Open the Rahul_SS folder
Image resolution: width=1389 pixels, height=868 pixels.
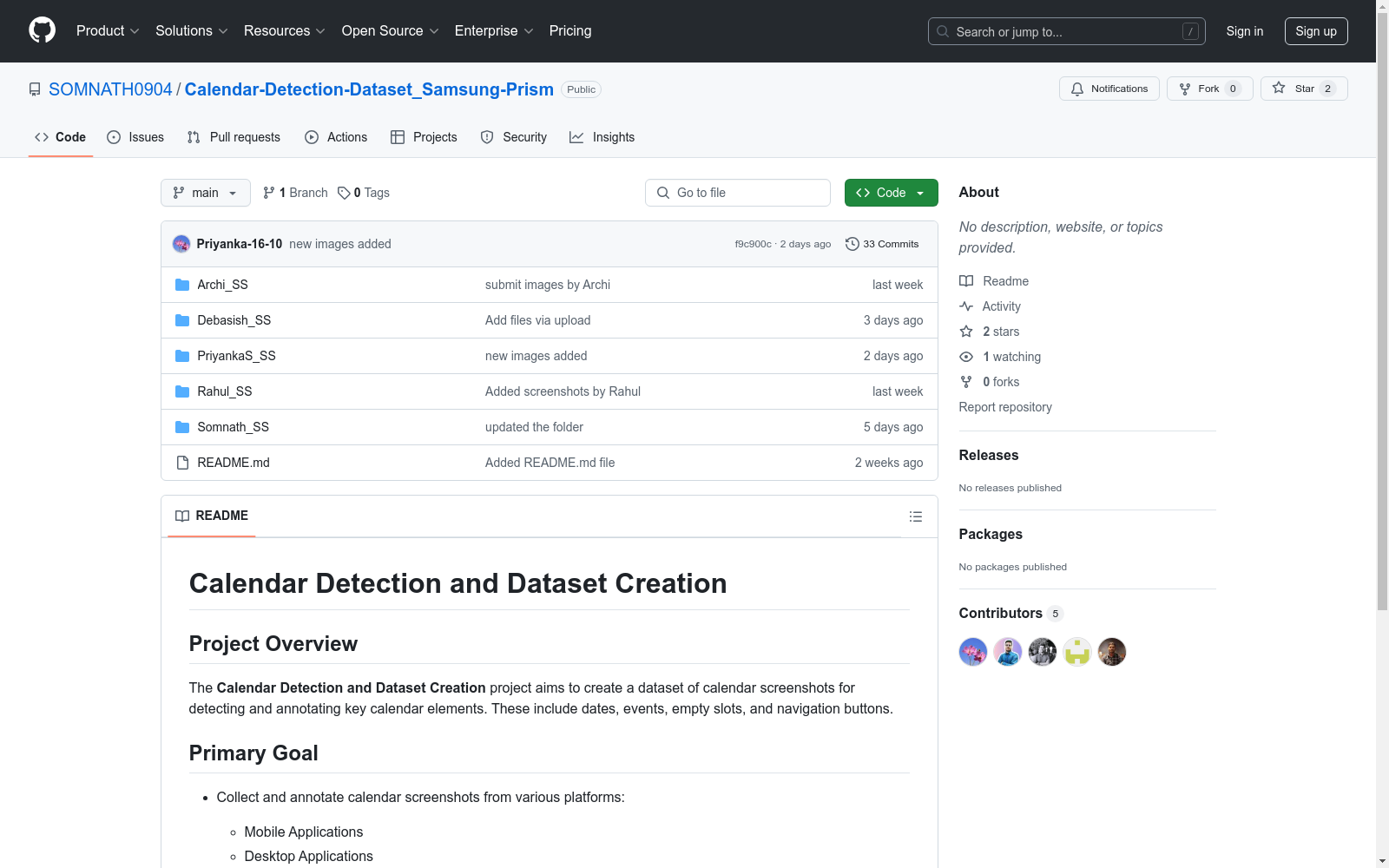[x=224, y=391]
